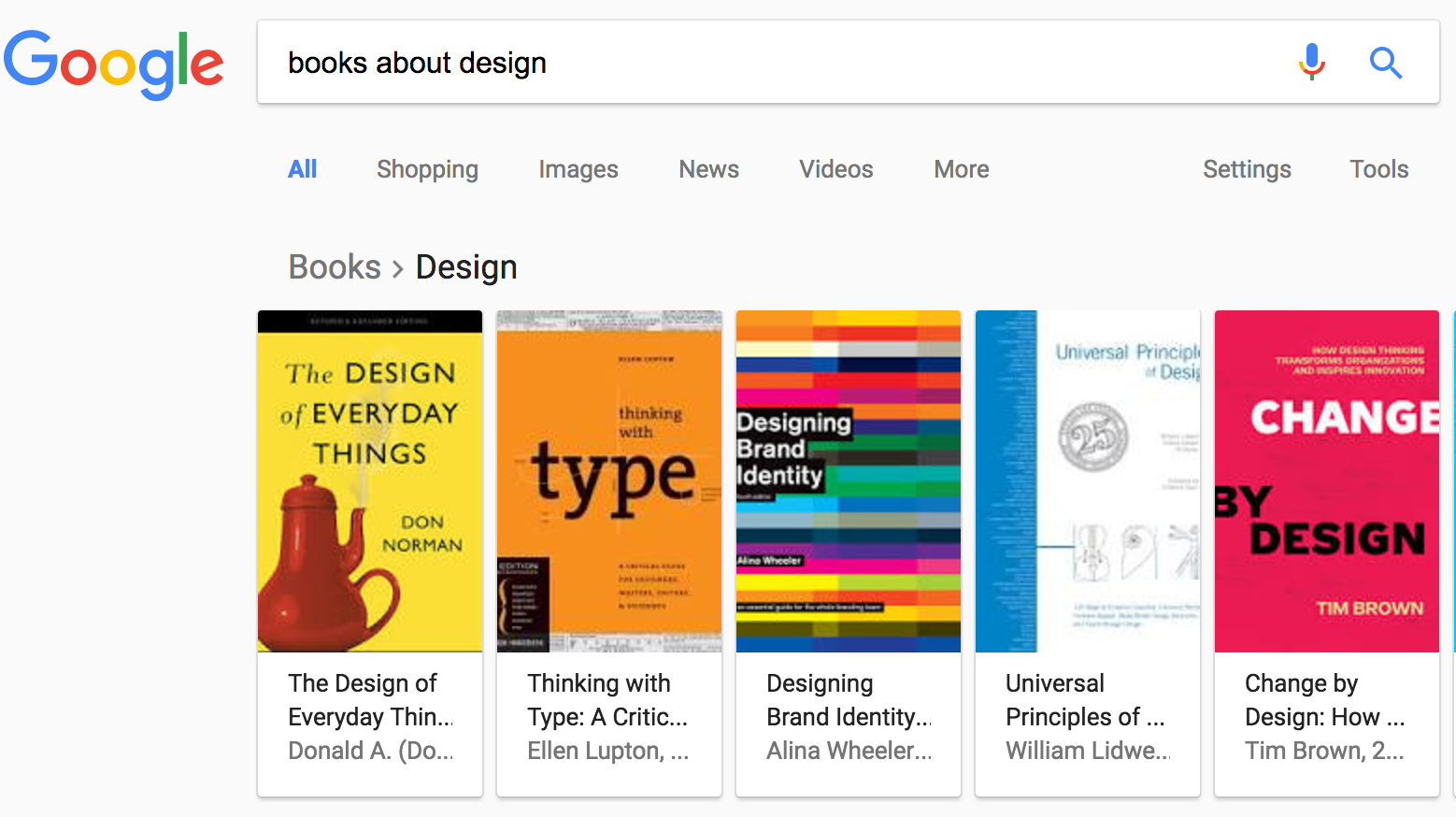Click author text 'Tim Brown, 2...'
1456x817 pixels.
click(1324, 751)
